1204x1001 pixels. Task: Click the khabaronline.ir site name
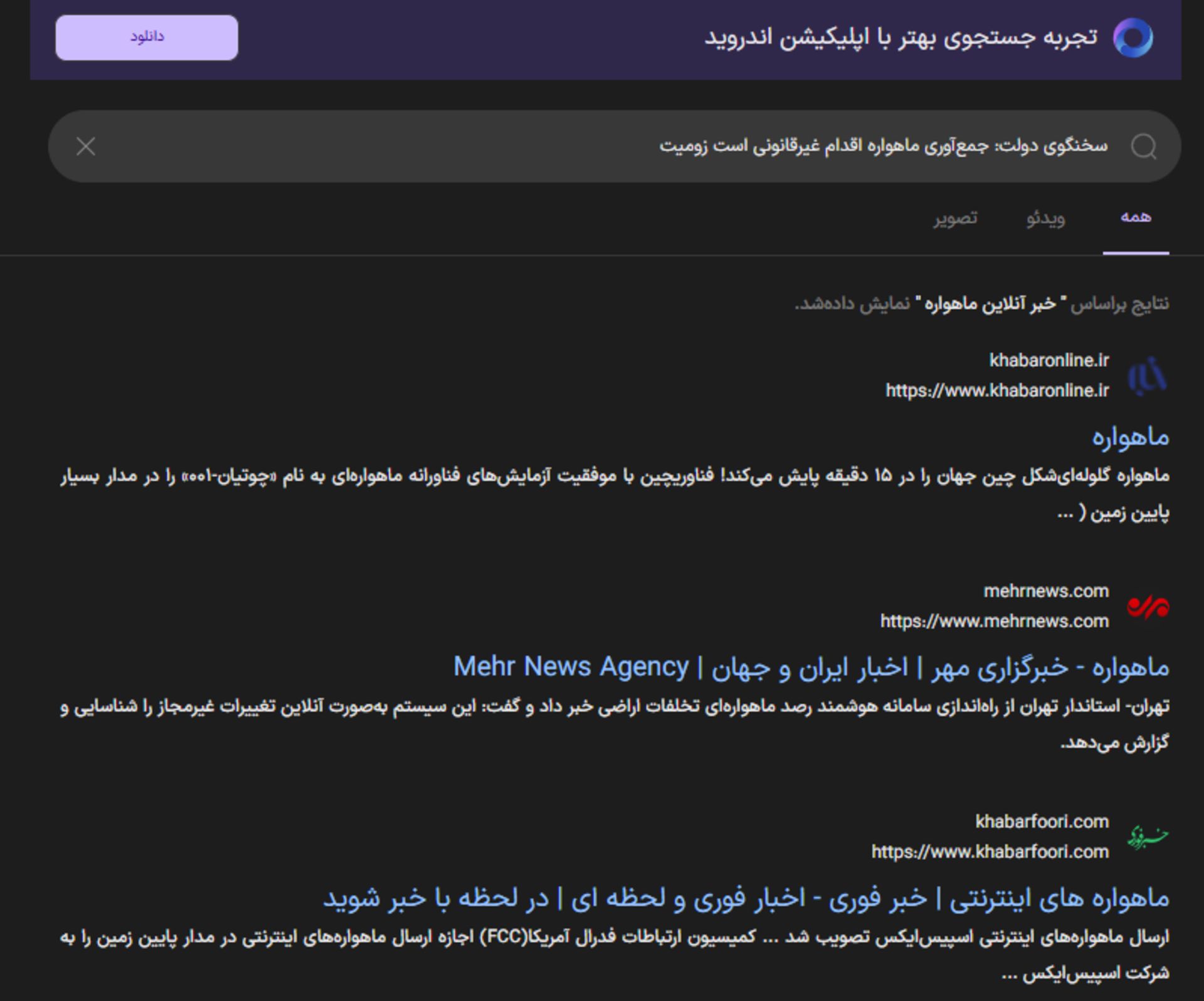pos(1048,361)
